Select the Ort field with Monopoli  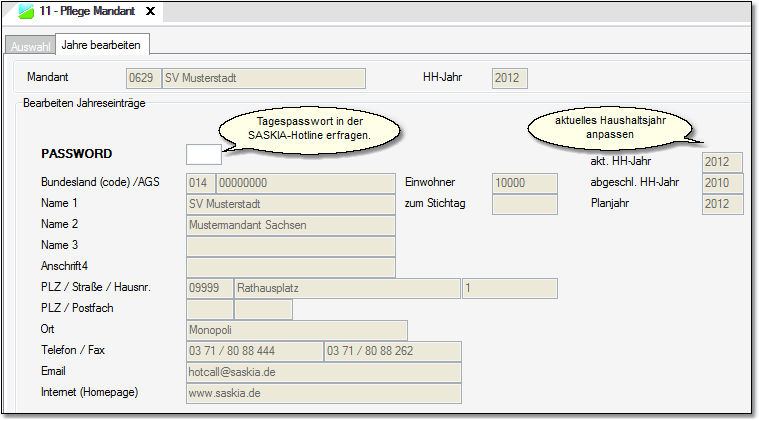pyautogui.click(x=296, y=330)
